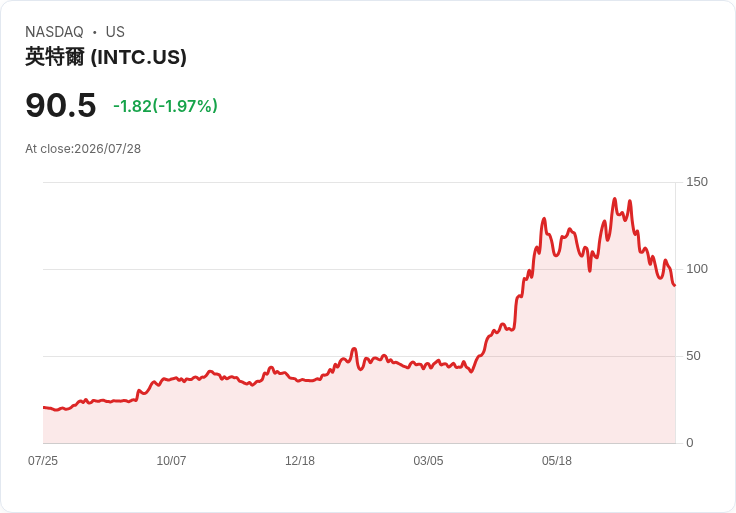Click the end point of the price line
This screenshot has height=513, width=736.
pos(675,285)
